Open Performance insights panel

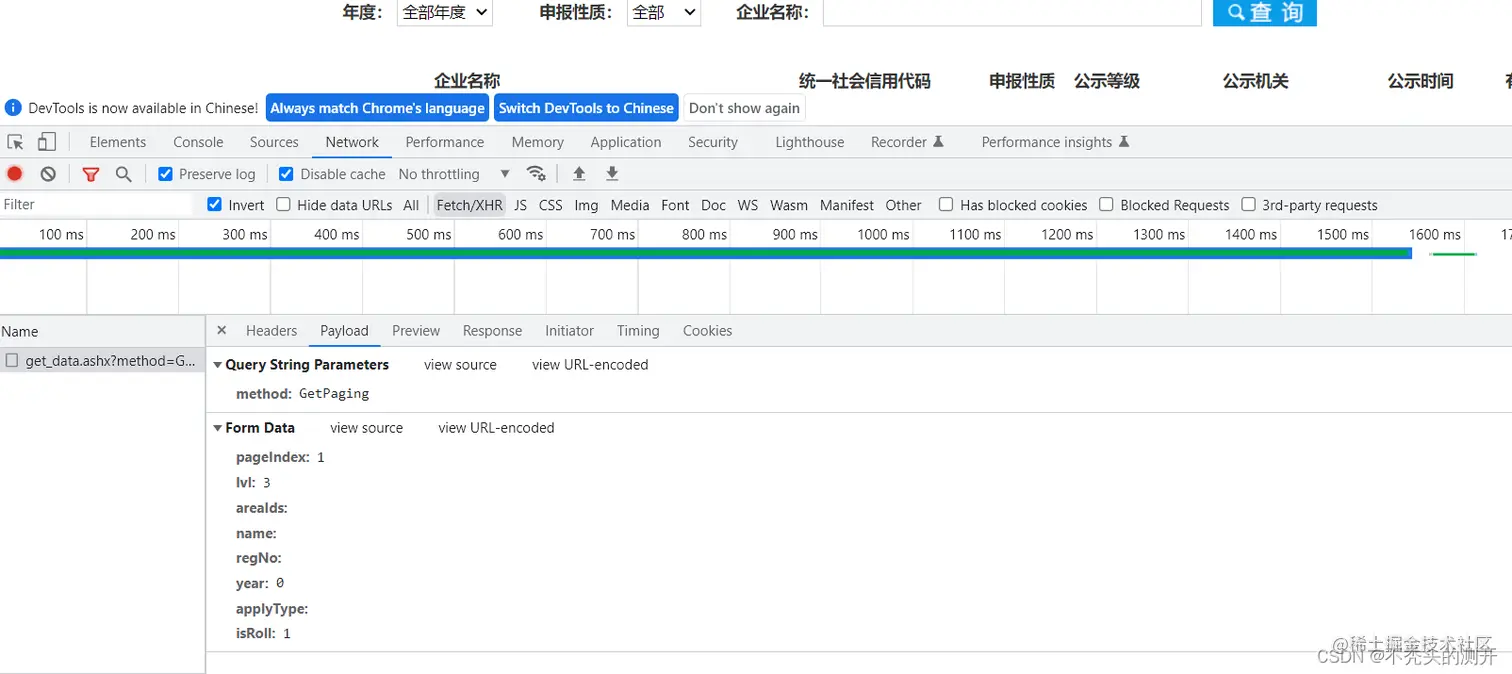pyautogui.click(x=1055, y=142)
